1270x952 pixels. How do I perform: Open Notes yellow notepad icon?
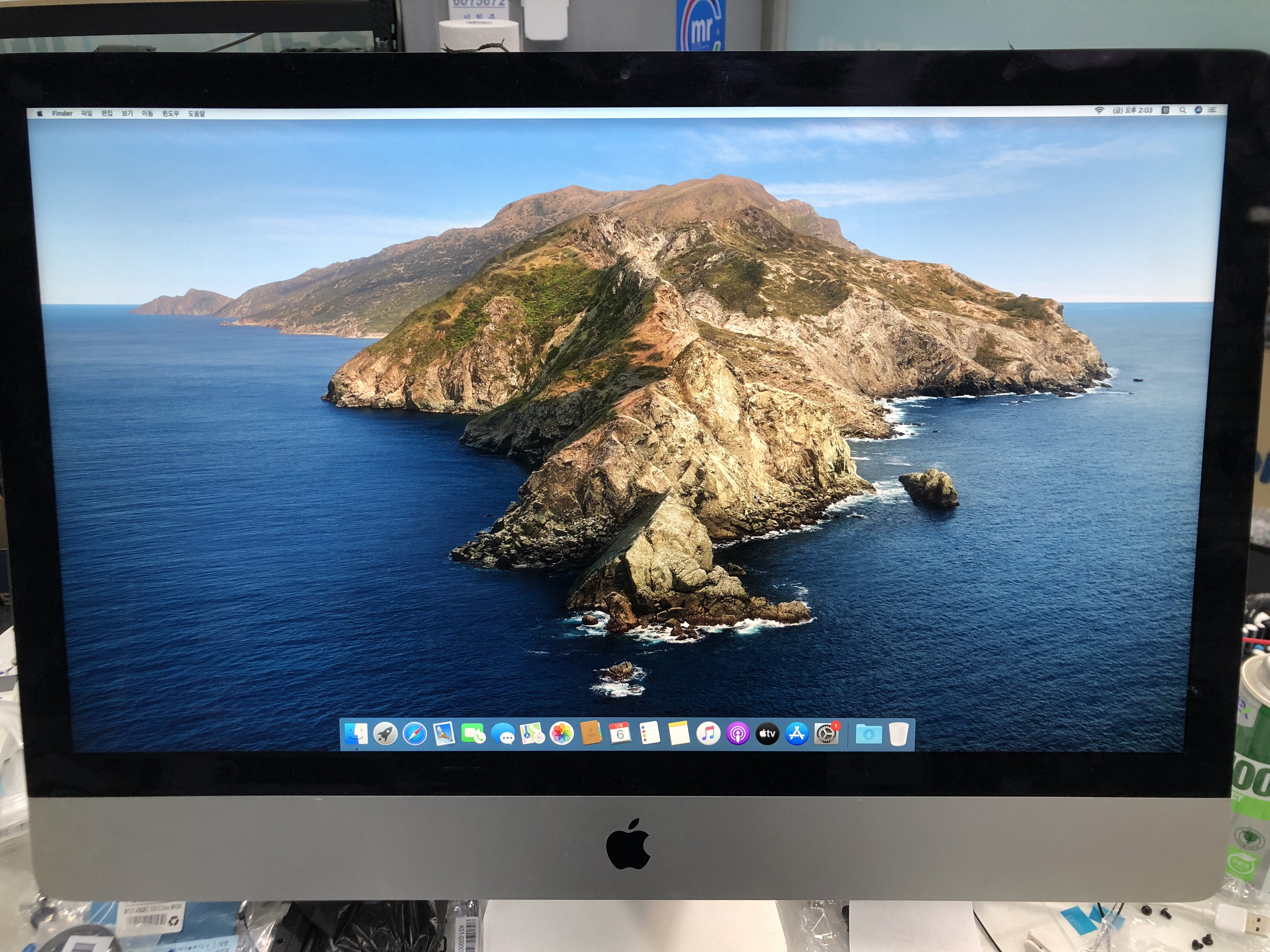pyautogui.click(x=679, y=734)
